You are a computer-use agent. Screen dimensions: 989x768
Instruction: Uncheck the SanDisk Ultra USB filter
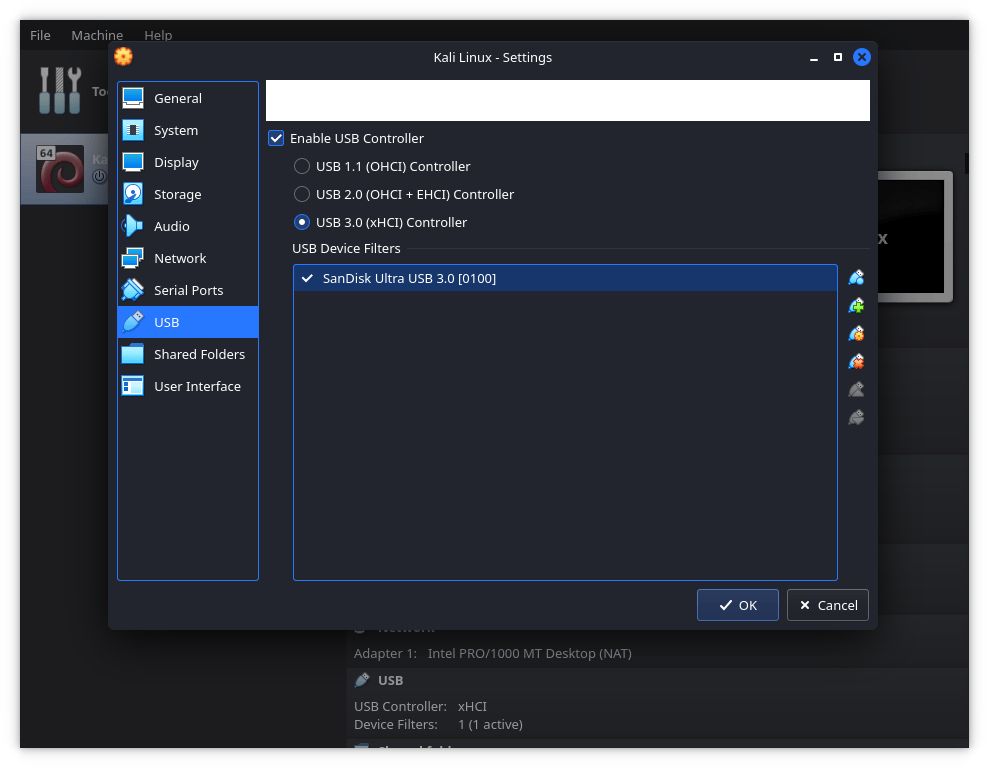[x=307, y=278]
